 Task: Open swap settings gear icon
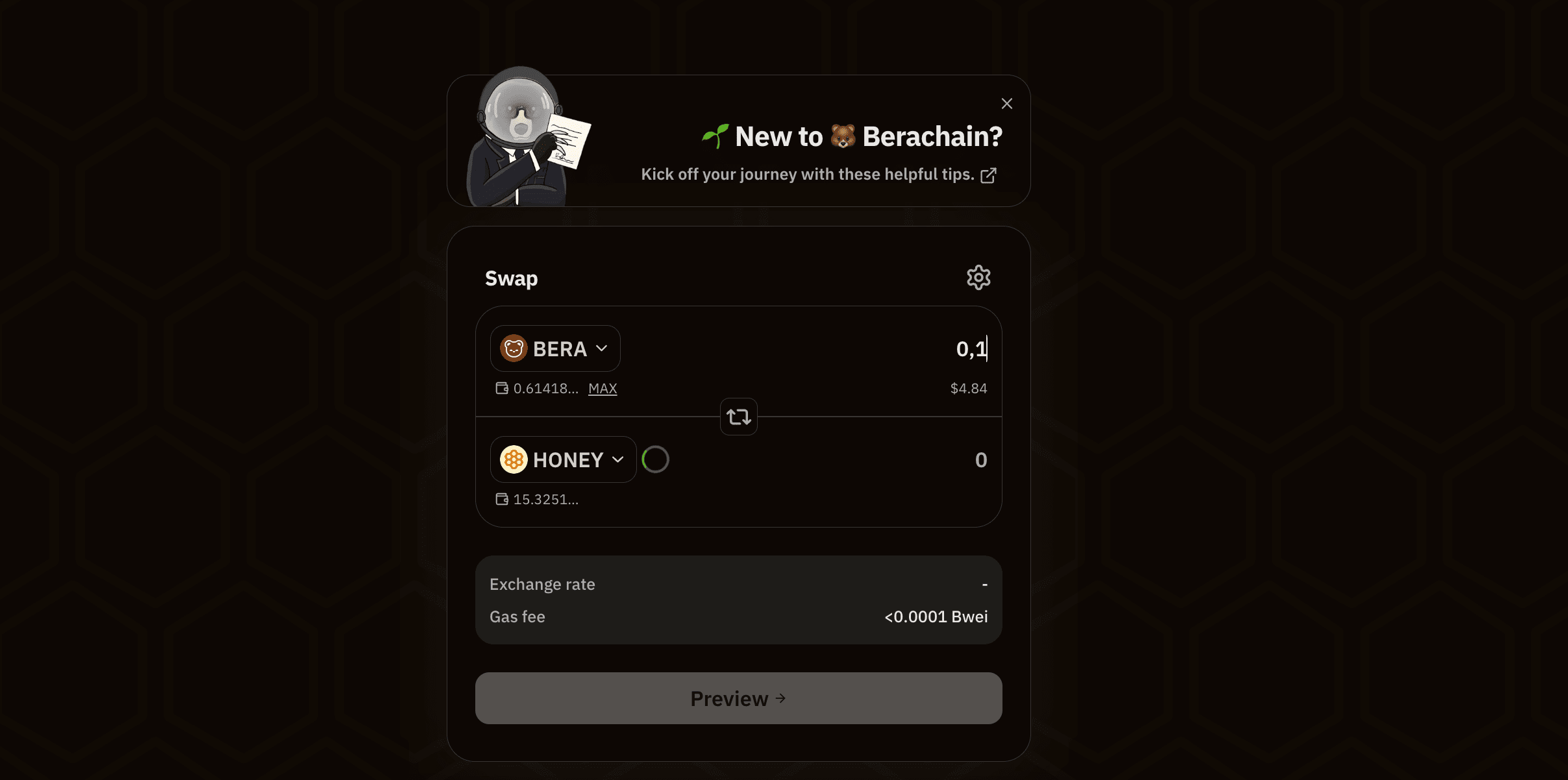click(978, 278)
